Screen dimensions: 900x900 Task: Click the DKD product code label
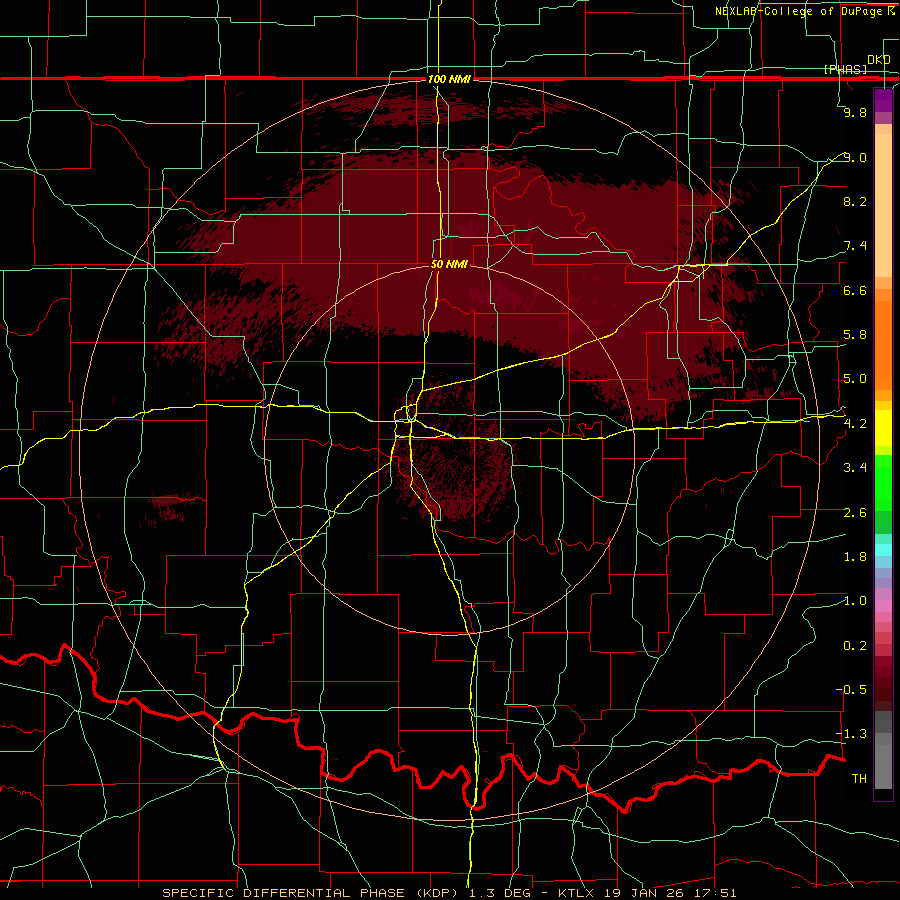click(x=879, y=59)
